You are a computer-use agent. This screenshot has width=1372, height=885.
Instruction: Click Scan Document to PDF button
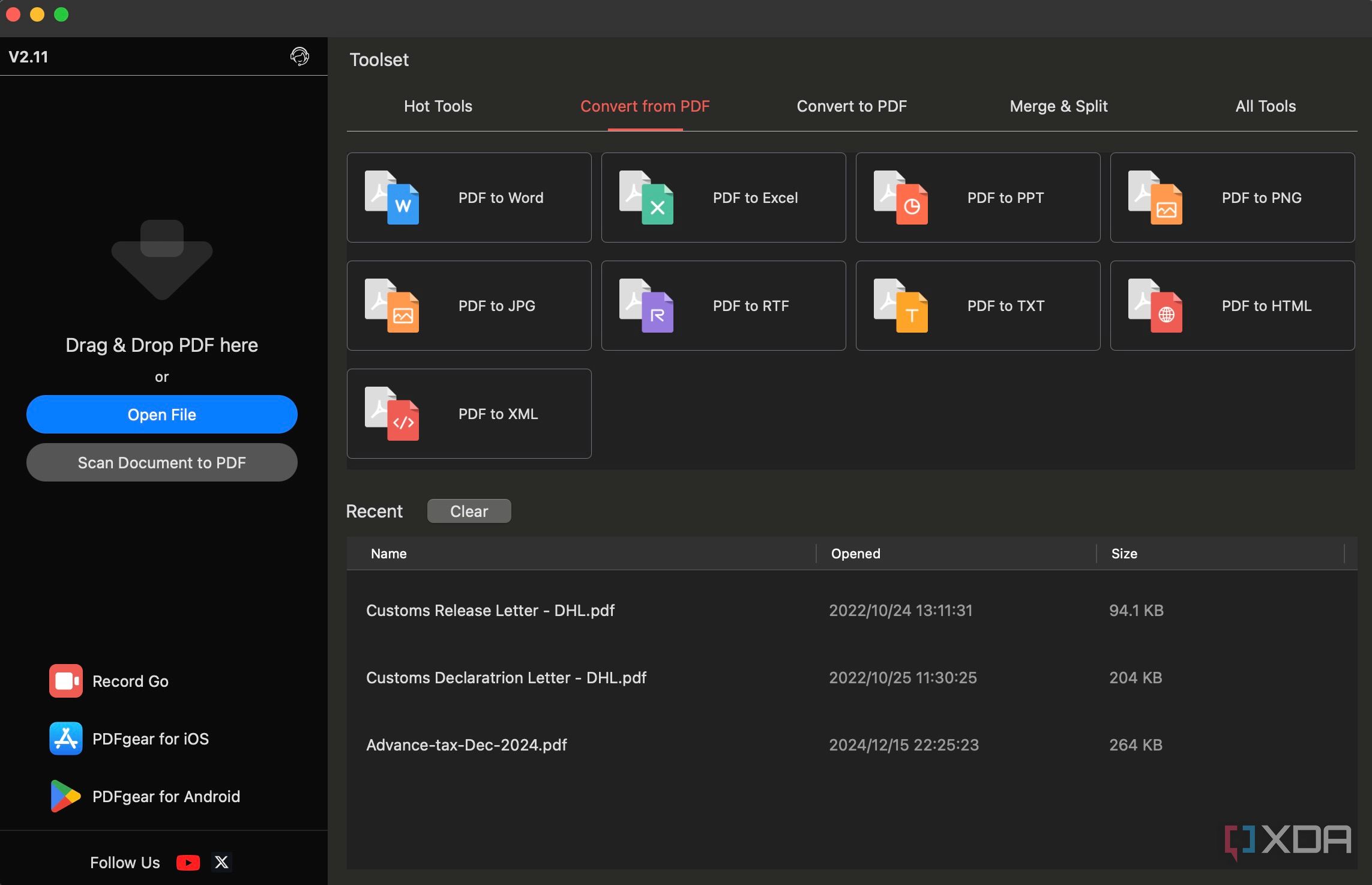coord(162,462)
